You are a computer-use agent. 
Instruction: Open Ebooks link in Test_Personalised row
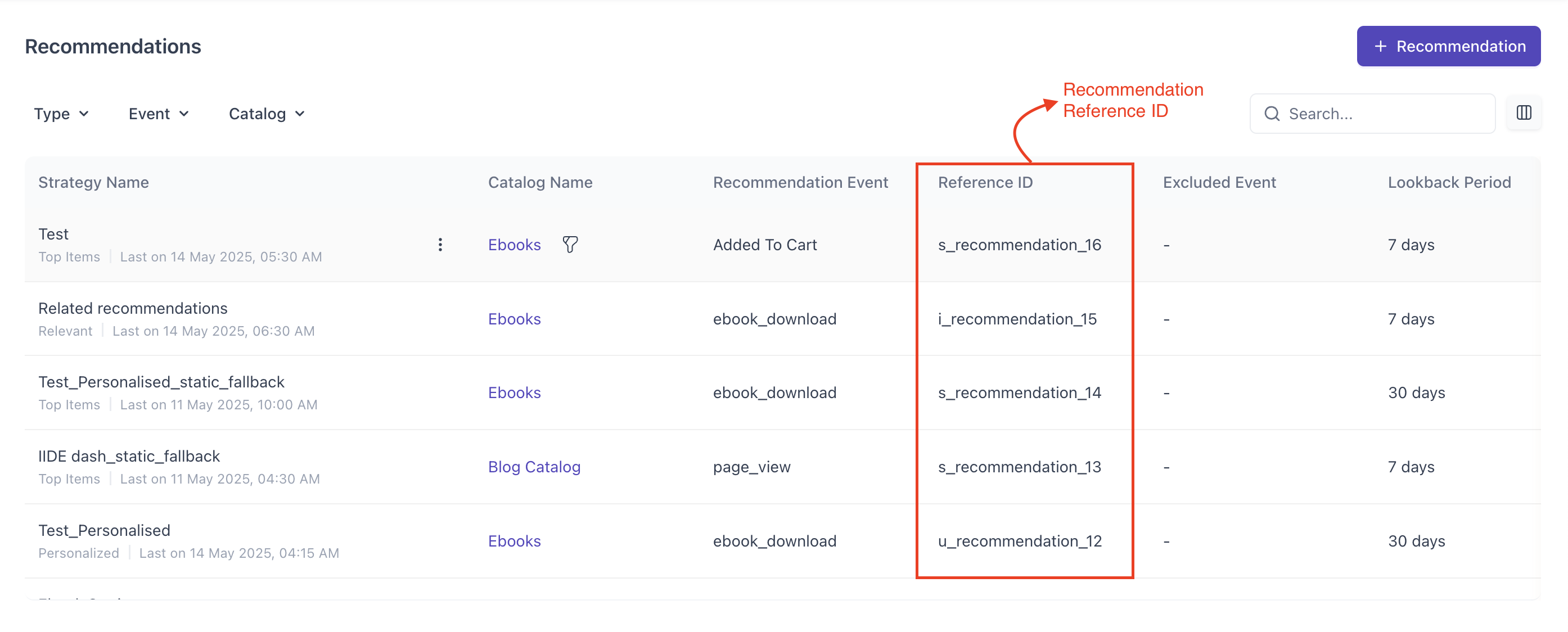513,541
